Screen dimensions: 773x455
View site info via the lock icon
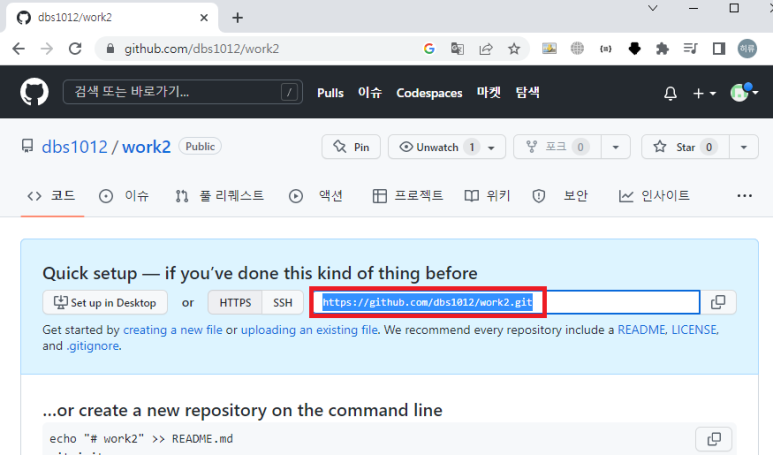tap(110, 49)
